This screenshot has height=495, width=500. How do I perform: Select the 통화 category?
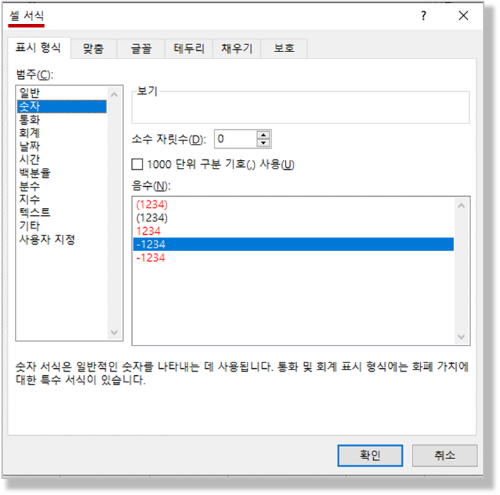coord(62,120)
